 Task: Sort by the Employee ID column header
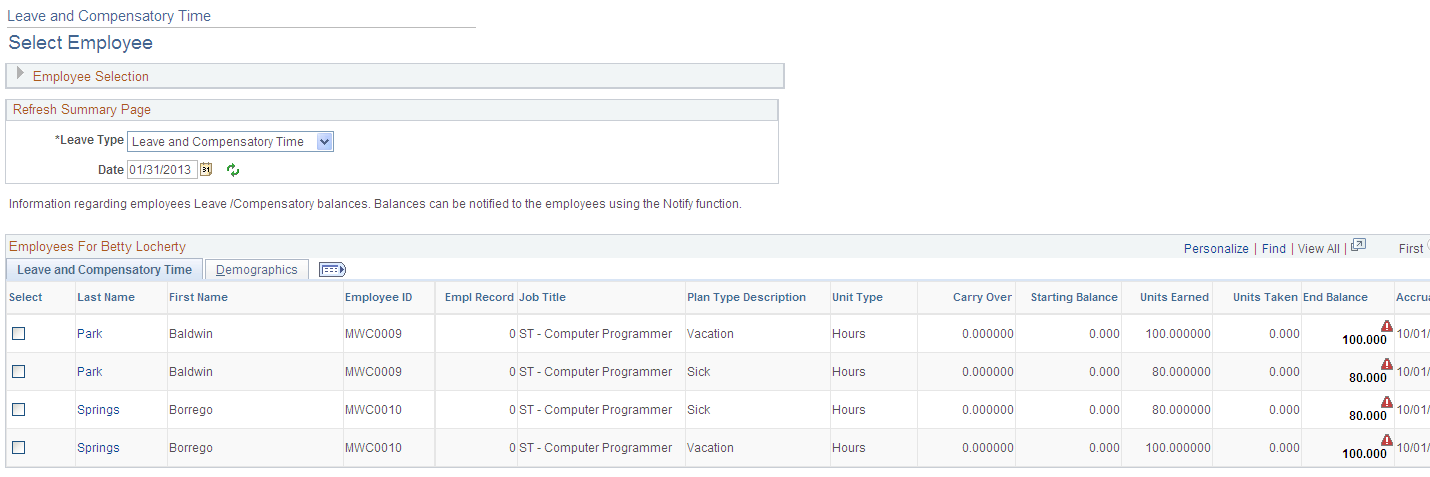click(379, 297)
